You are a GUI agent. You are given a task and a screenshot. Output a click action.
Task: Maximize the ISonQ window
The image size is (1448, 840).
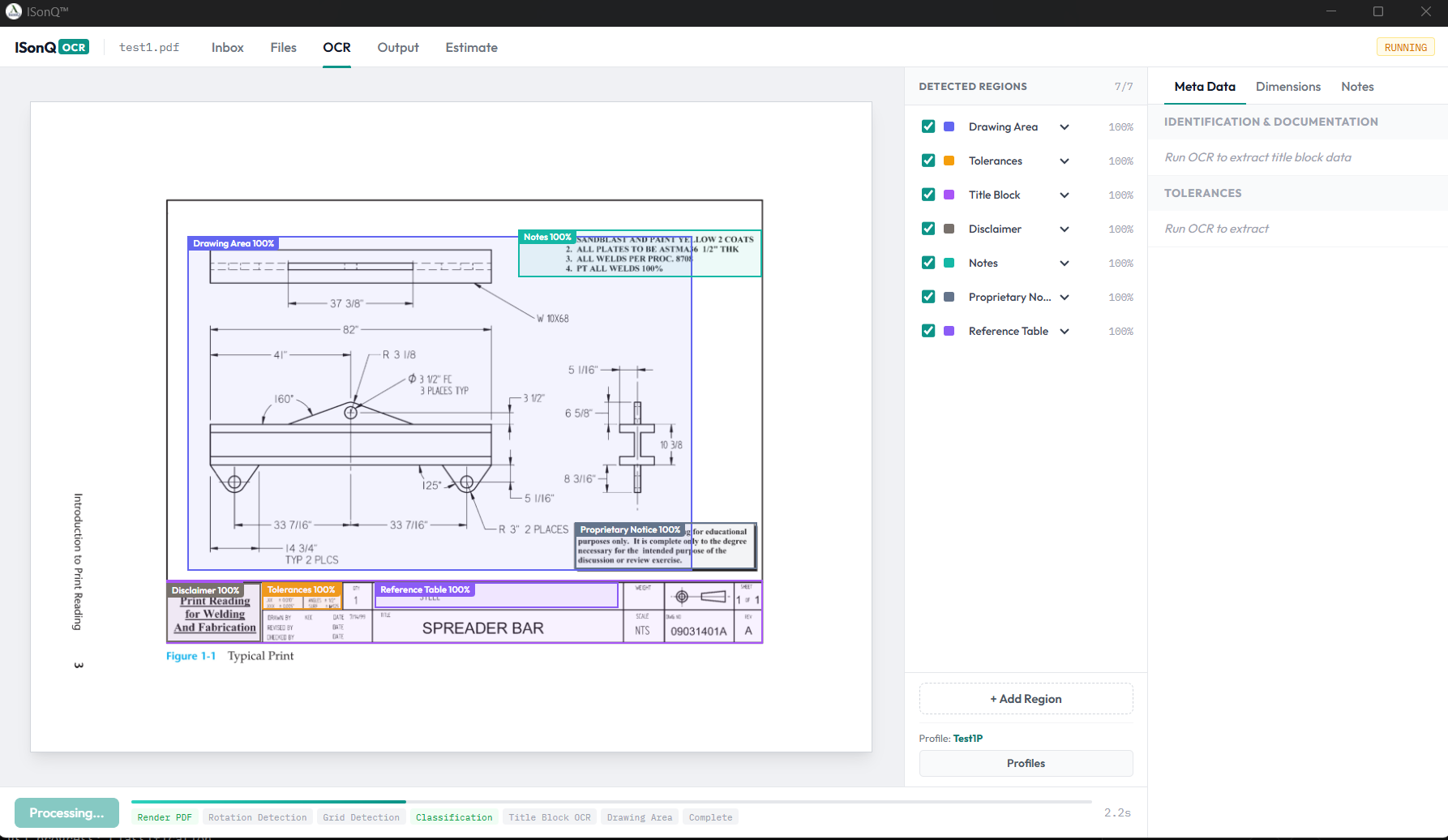click(1377, 11)
